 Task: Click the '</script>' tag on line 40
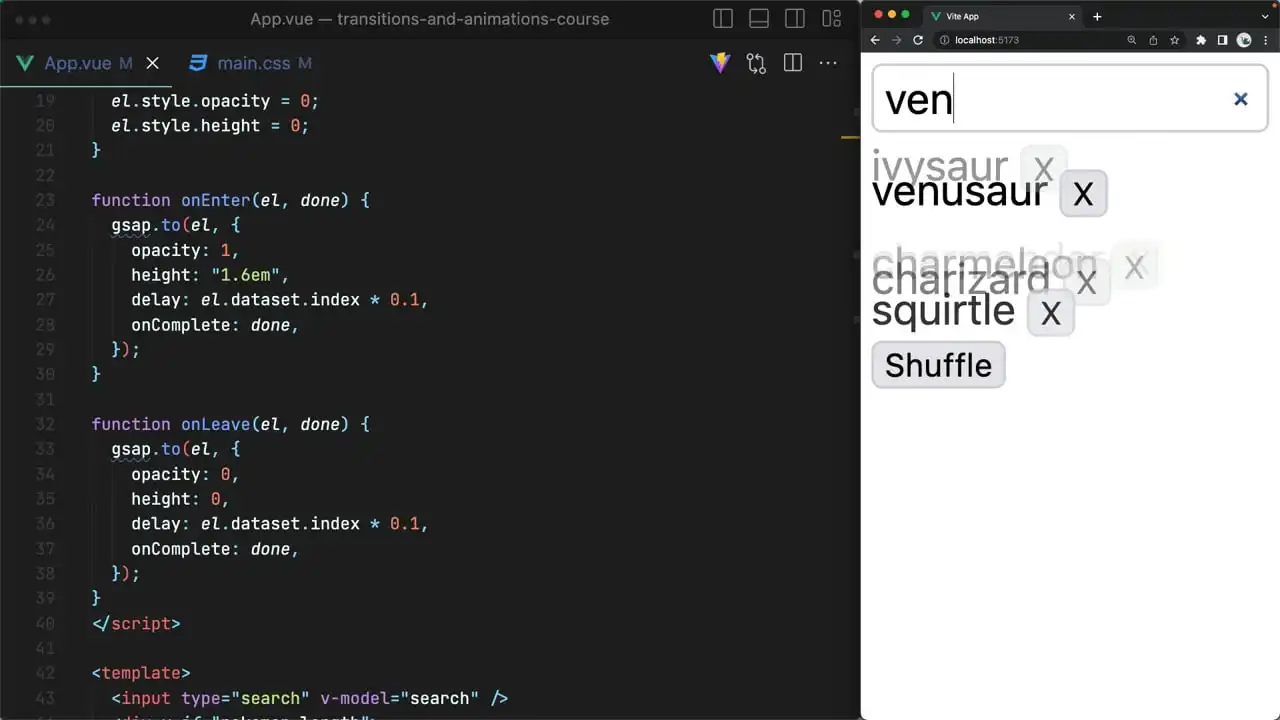pos(136,623)
